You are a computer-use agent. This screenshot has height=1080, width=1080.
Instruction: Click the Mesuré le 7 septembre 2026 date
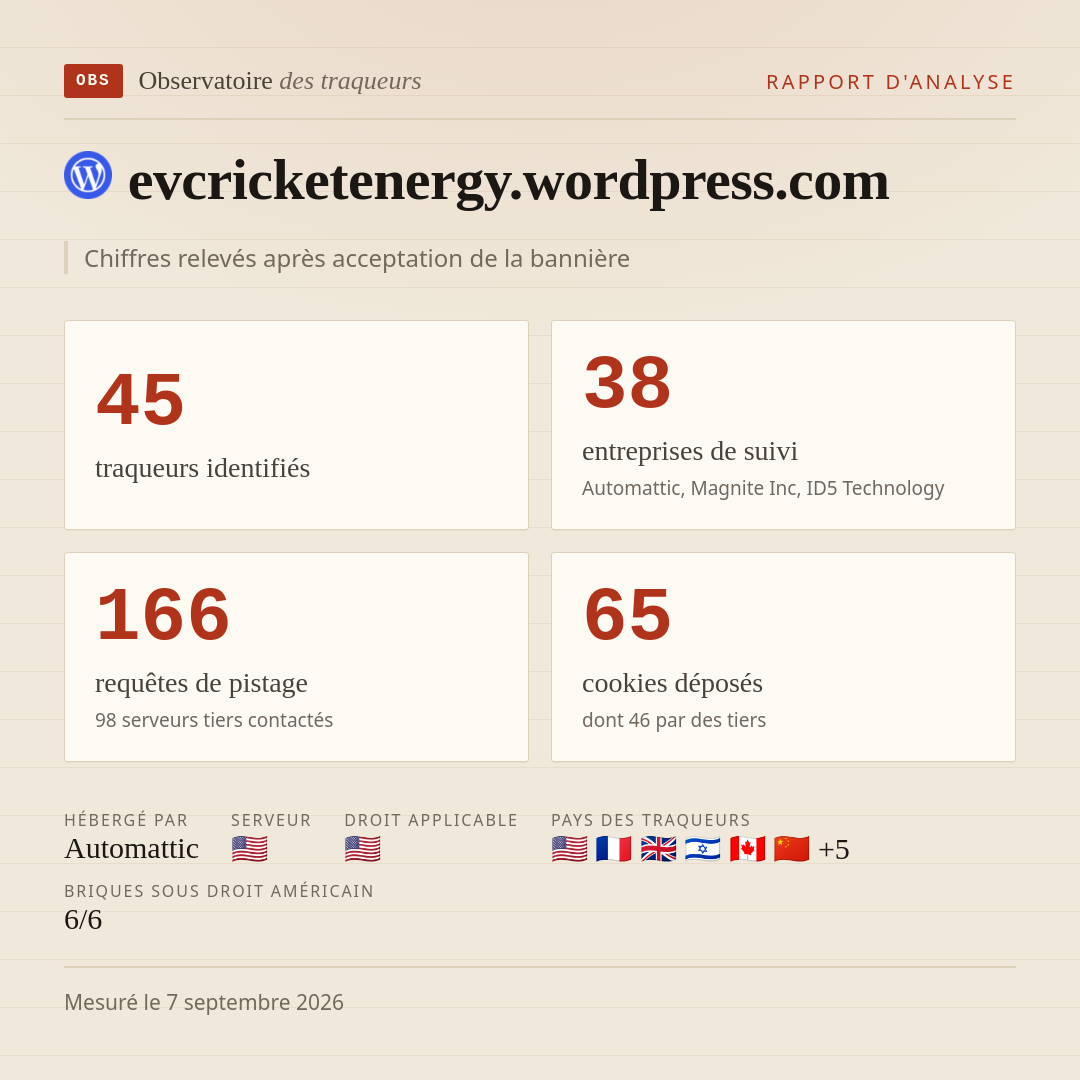point(204,1003)
